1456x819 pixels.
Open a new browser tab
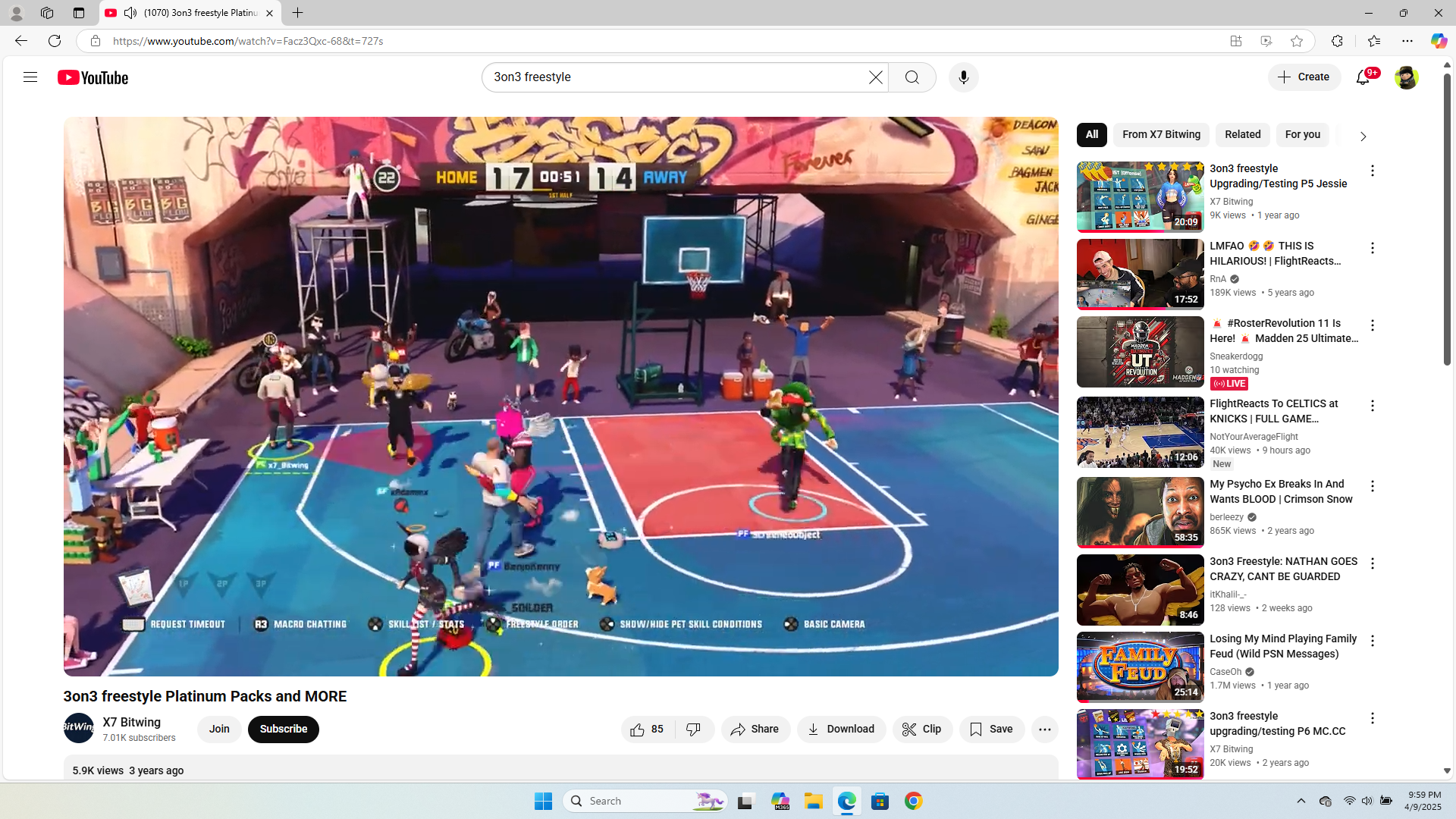pyautogui.click(x=298, y=13)
